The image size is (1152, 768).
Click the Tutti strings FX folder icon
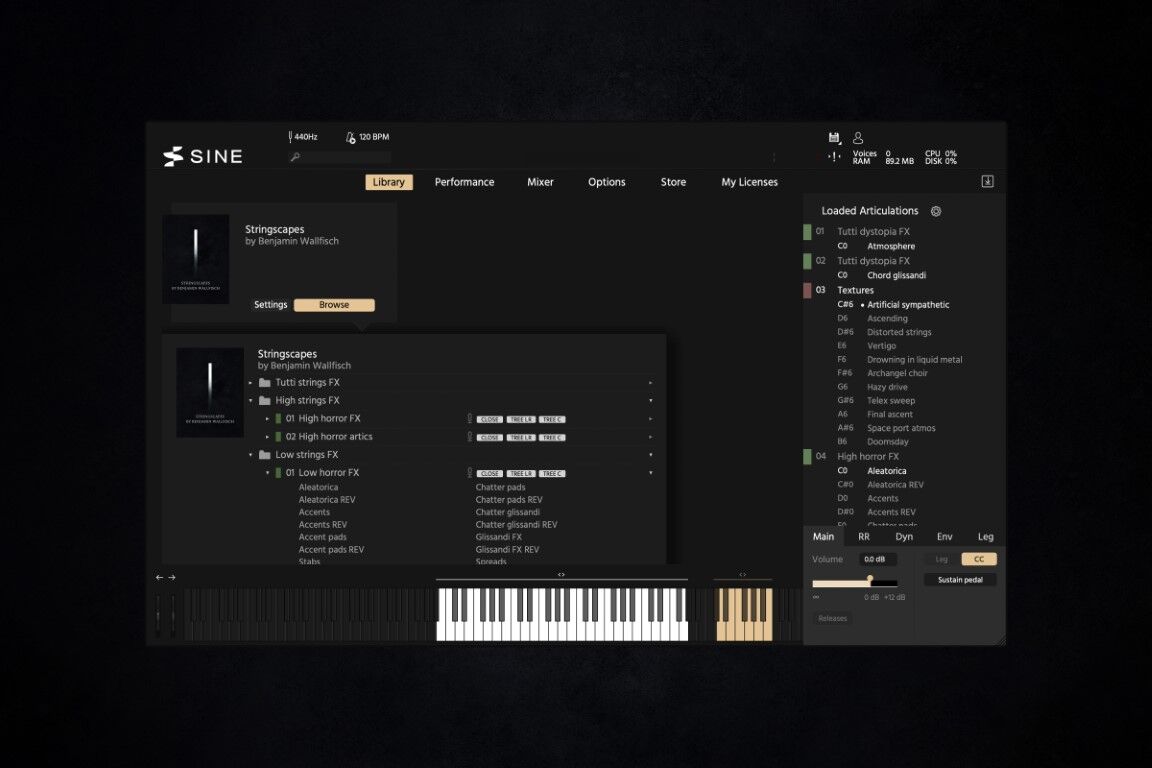point(265,382)
